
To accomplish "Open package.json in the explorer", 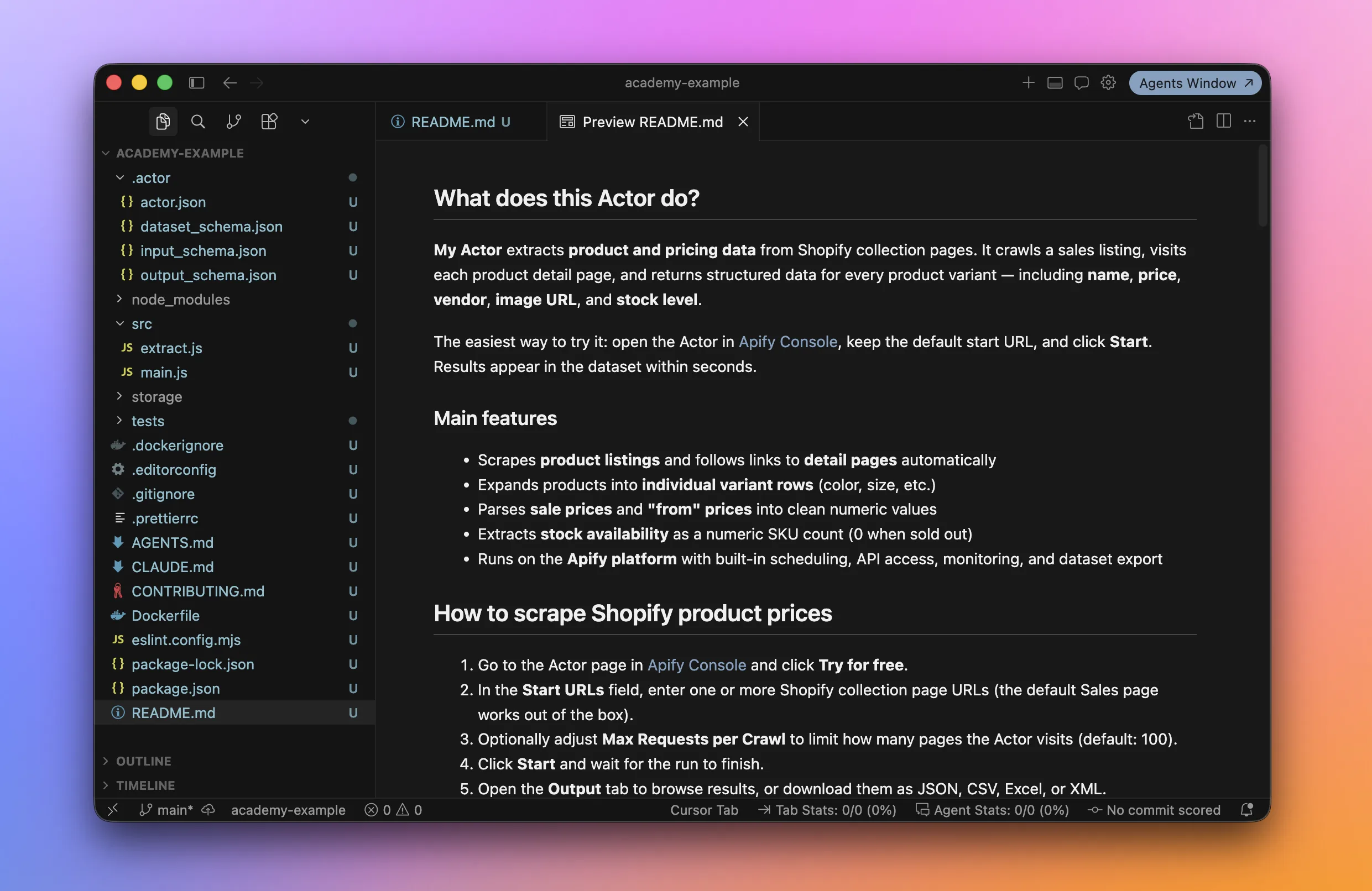I will 235,688.
